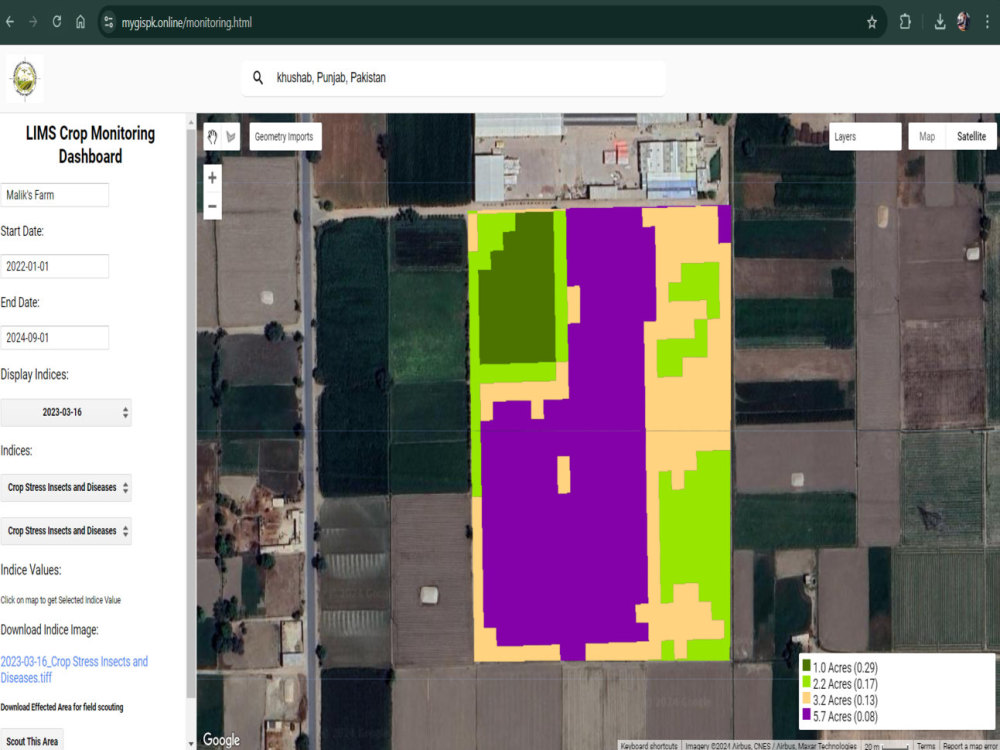The width and height of the screenshot is (1000, 750).
Task: Zoom in on the map
Action: click(212, 178)
